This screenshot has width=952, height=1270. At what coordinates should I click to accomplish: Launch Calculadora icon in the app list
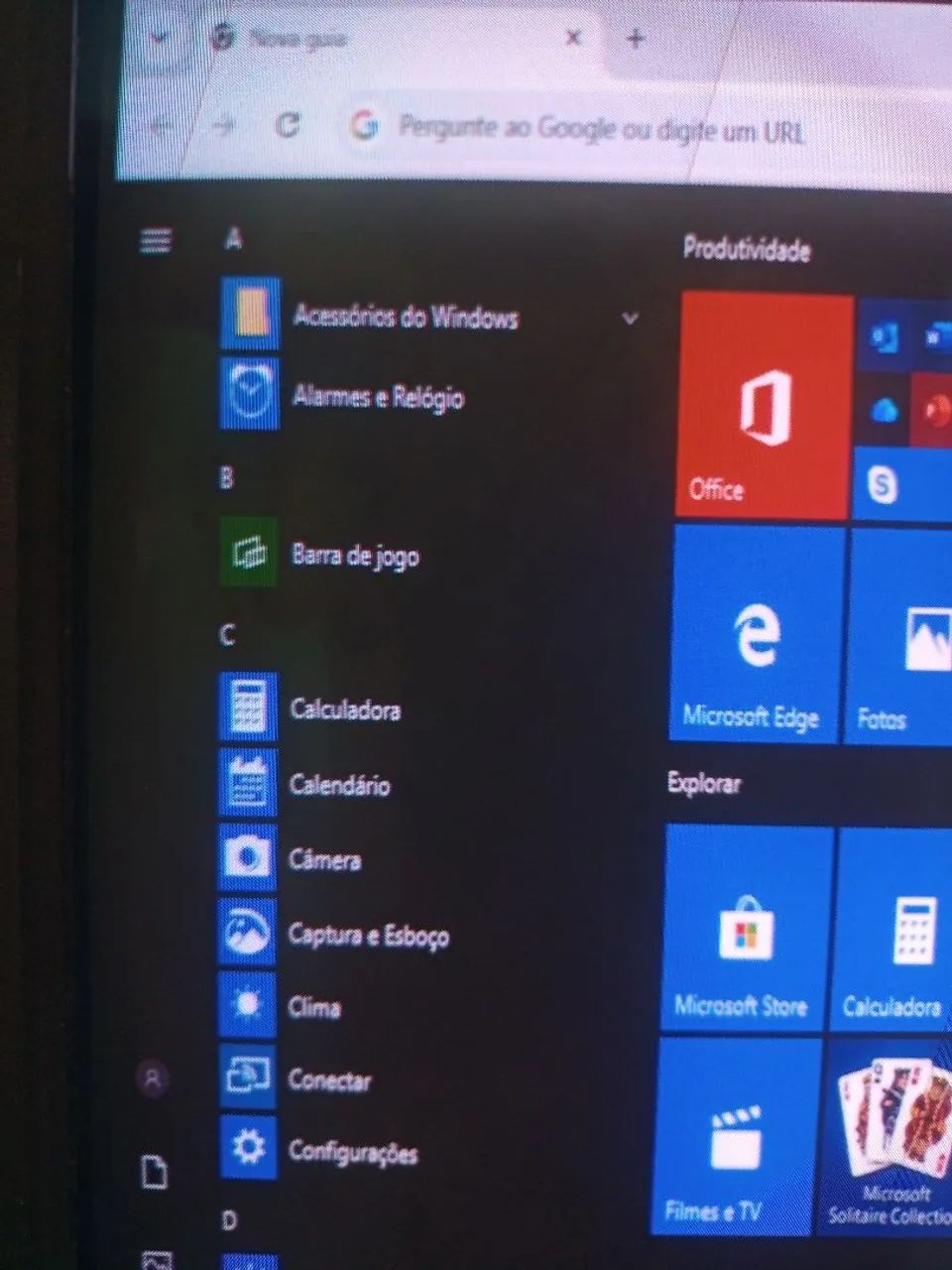pyautogui.click(x=248, y=707)
